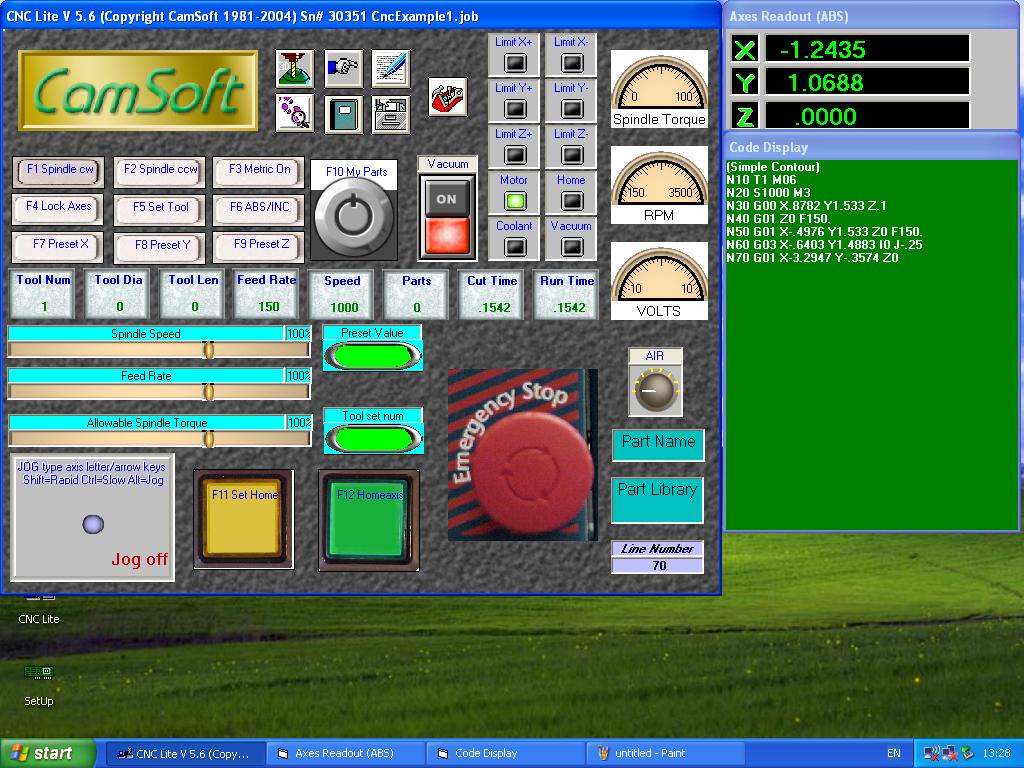Viewport: 1024px width, 768px height.
Task: Click the AIR rotary knob
Action: (x=655, y=390)
